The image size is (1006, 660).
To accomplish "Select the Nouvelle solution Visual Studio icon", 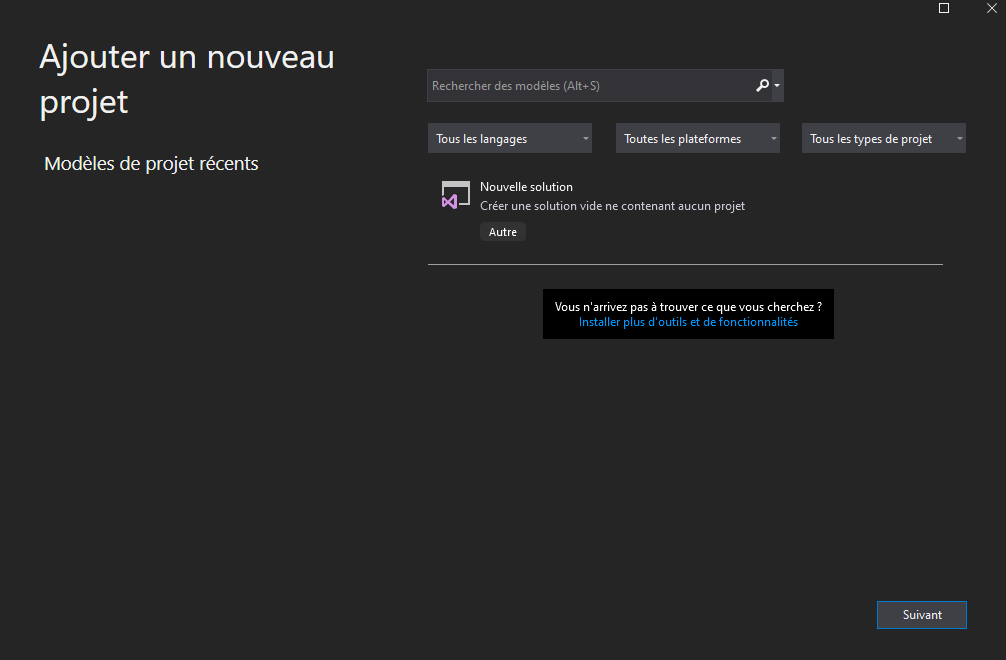I will pos(455,195).
